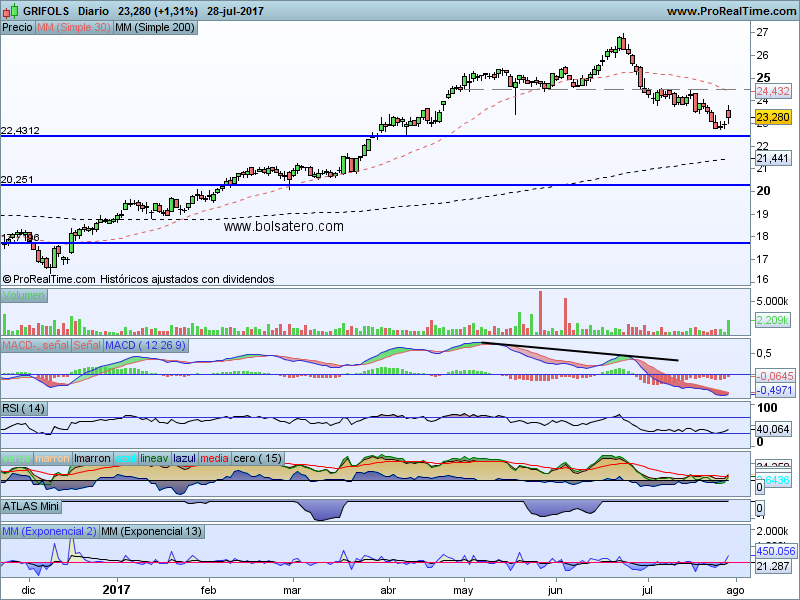Click the www.ProRealTime.com link in header
Image resolution: width=800 pixels, height=600 pixels.
pos(730,11)
